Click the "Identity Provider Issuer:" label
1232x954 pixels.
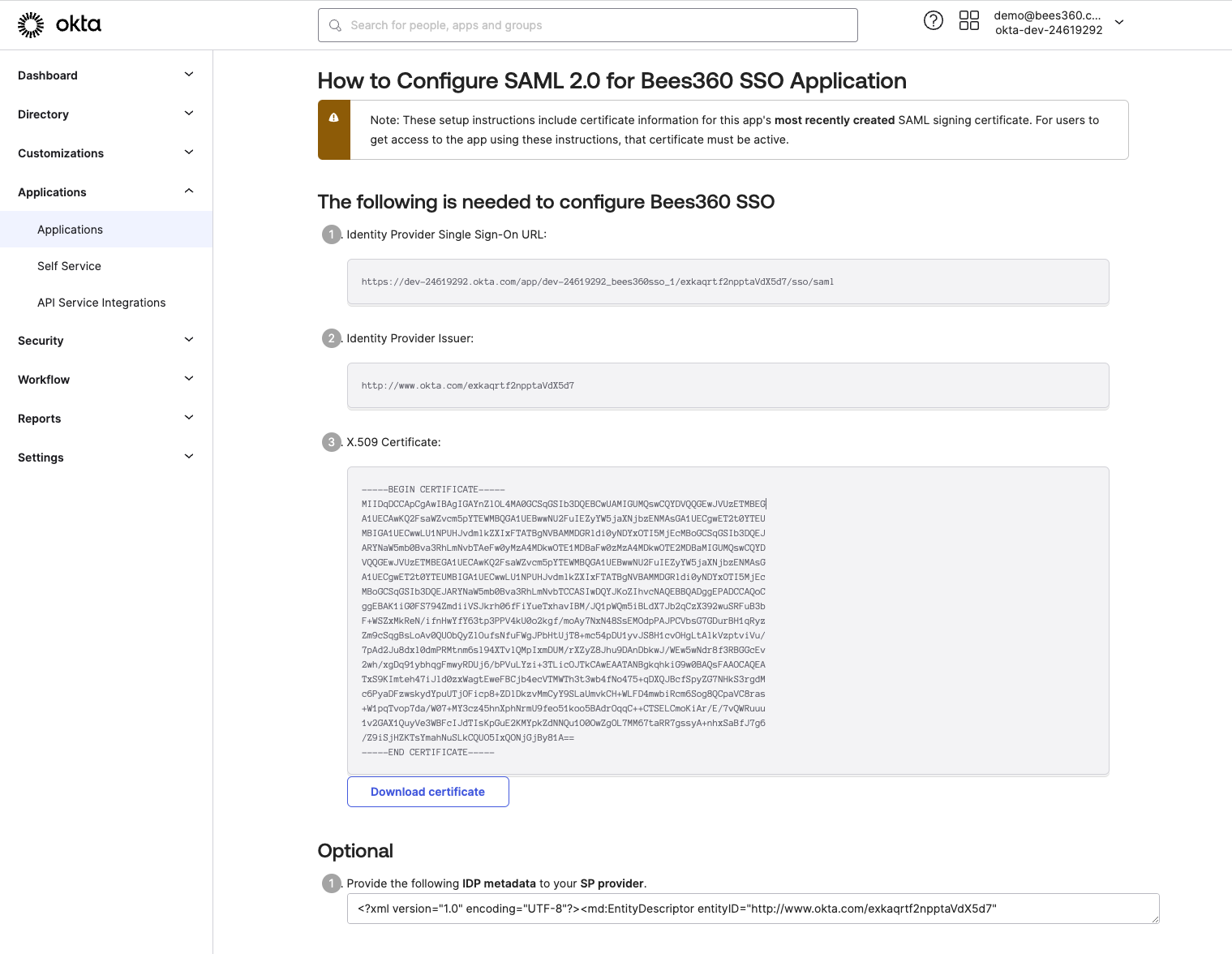coord(410,338)
